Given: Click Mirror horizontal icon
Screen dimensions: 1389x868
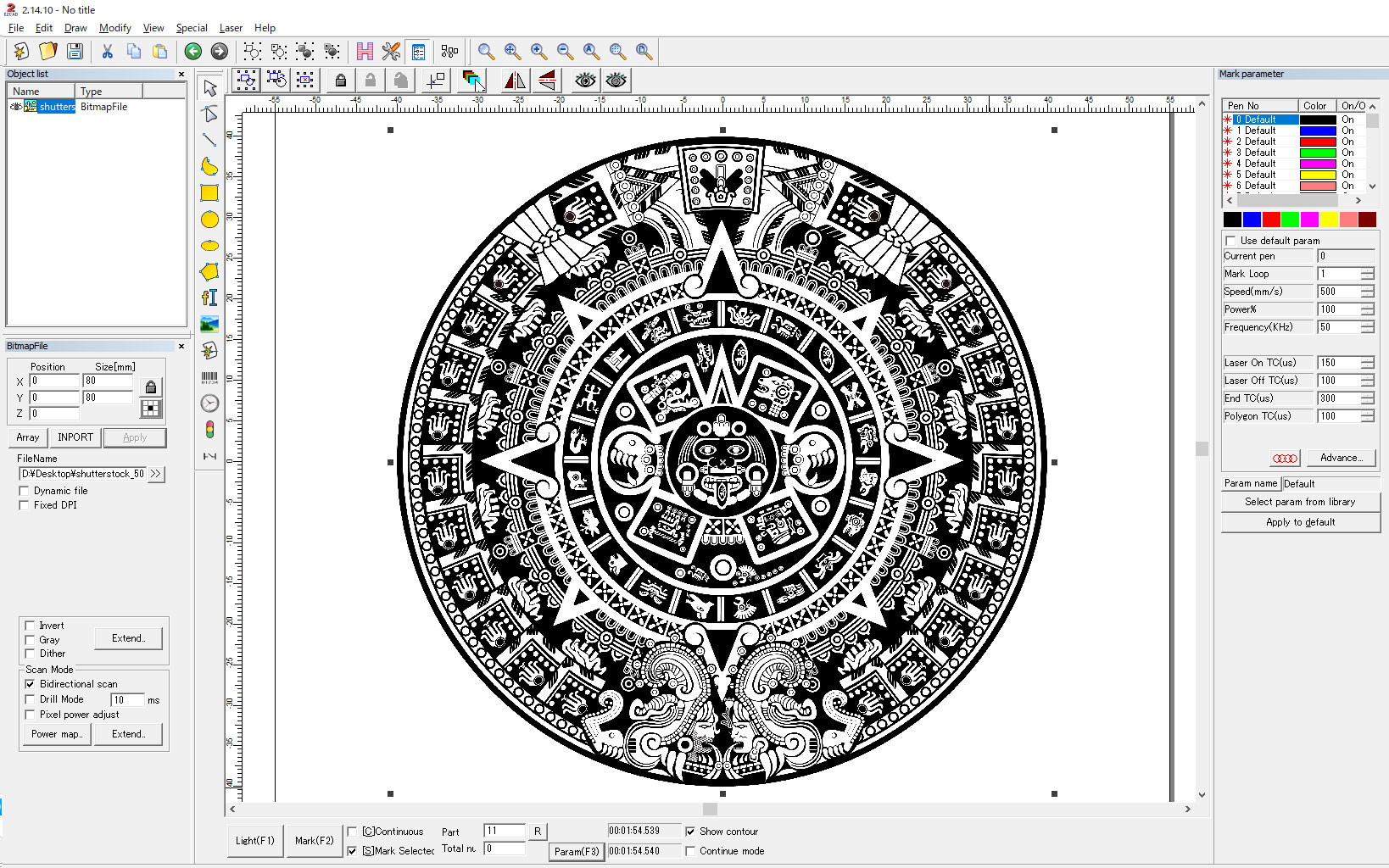Looking at the screenshot, I should [515, 81].
